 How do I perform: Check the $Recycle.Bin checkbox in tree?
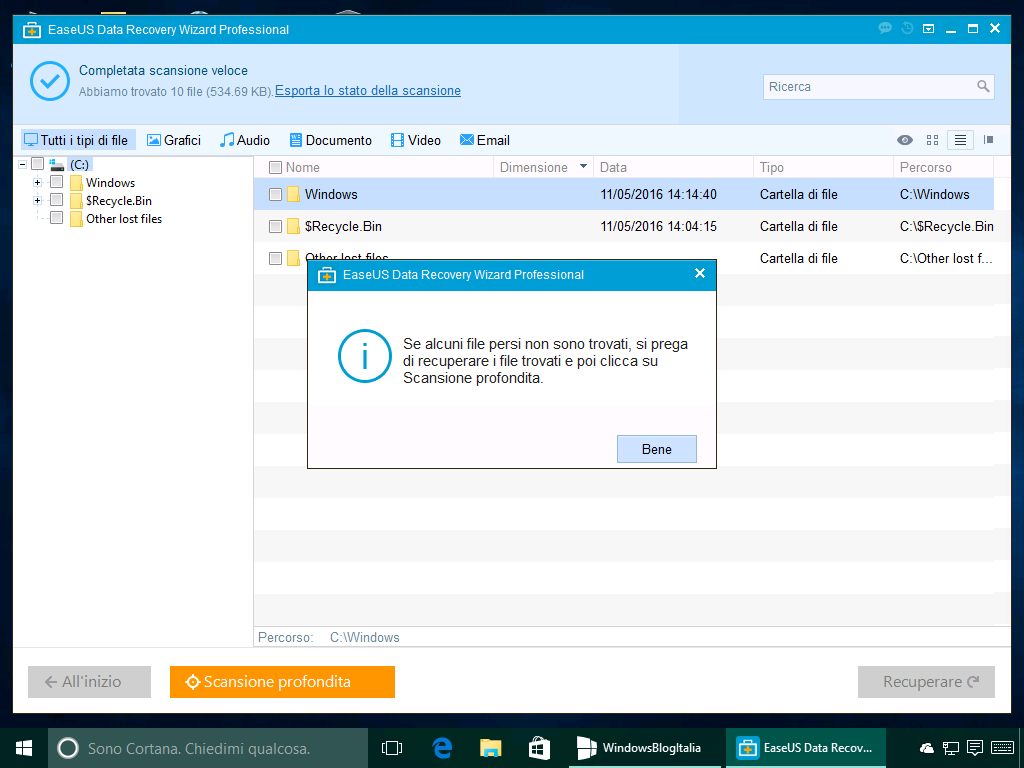57,199
